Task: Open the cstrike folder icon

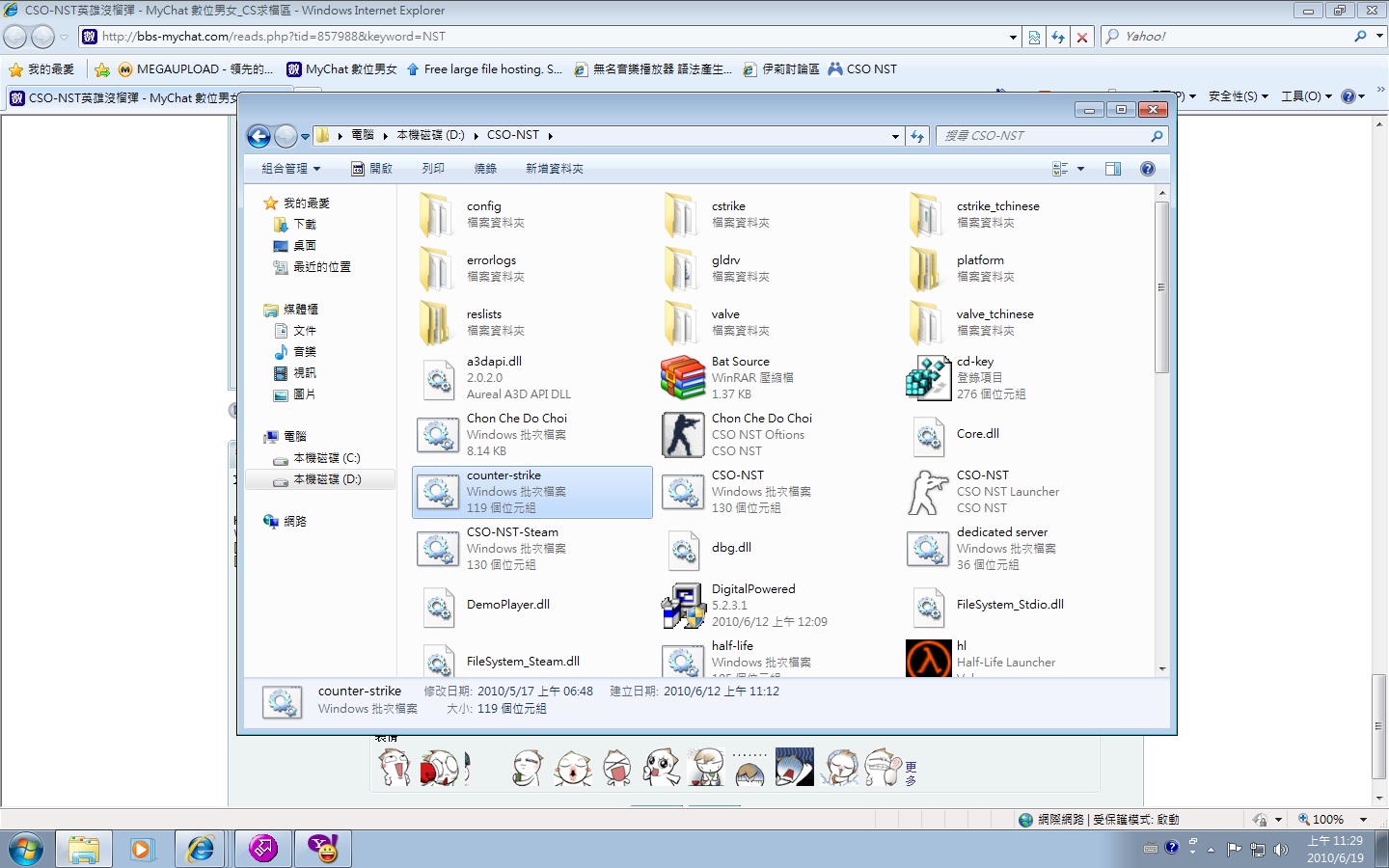Action: point(681,214)
